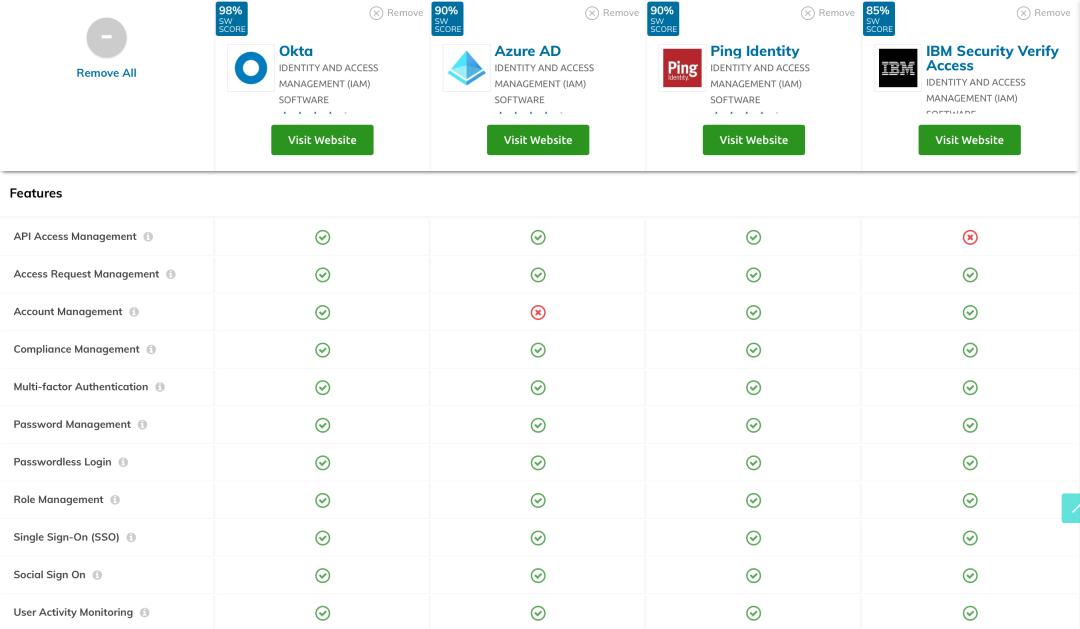Click the red X for IBM API Access

(969, 237)
